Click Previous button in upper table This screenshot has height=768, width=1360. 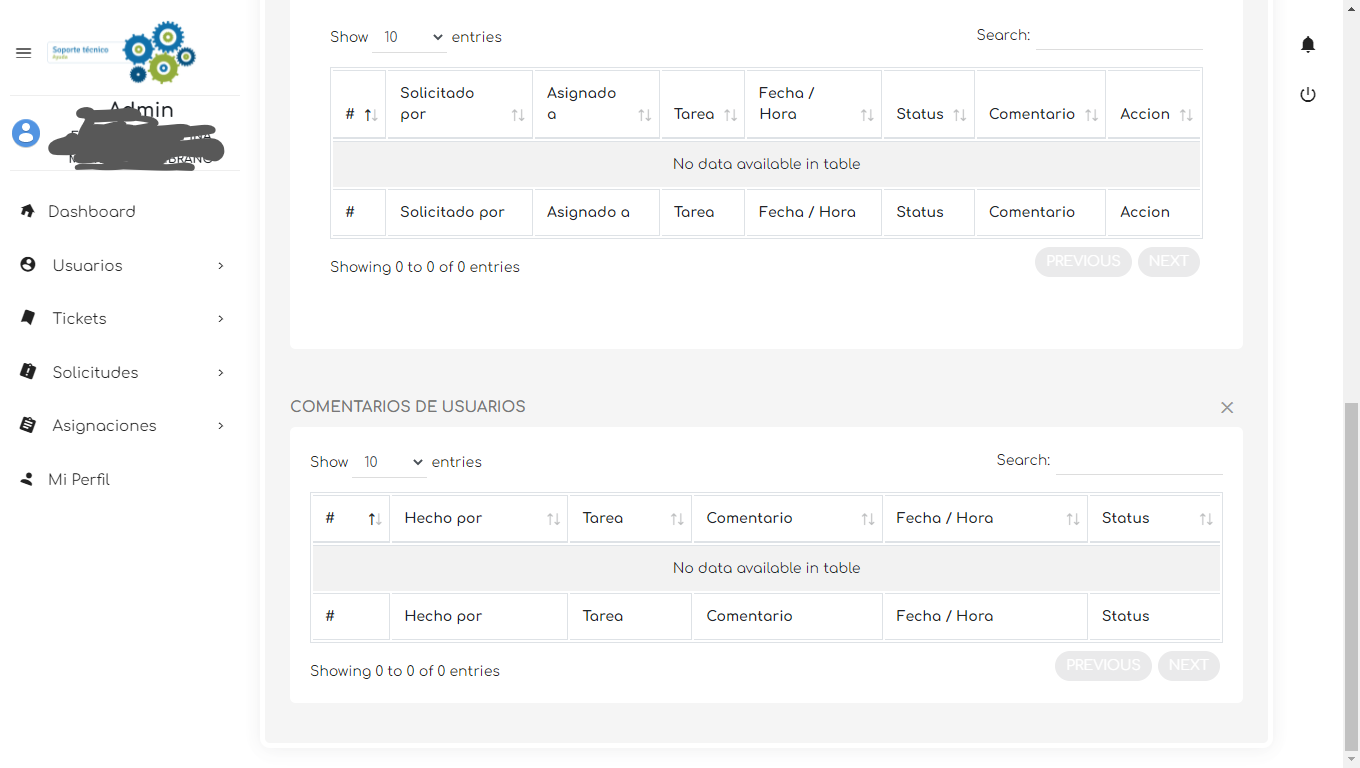1083,261
